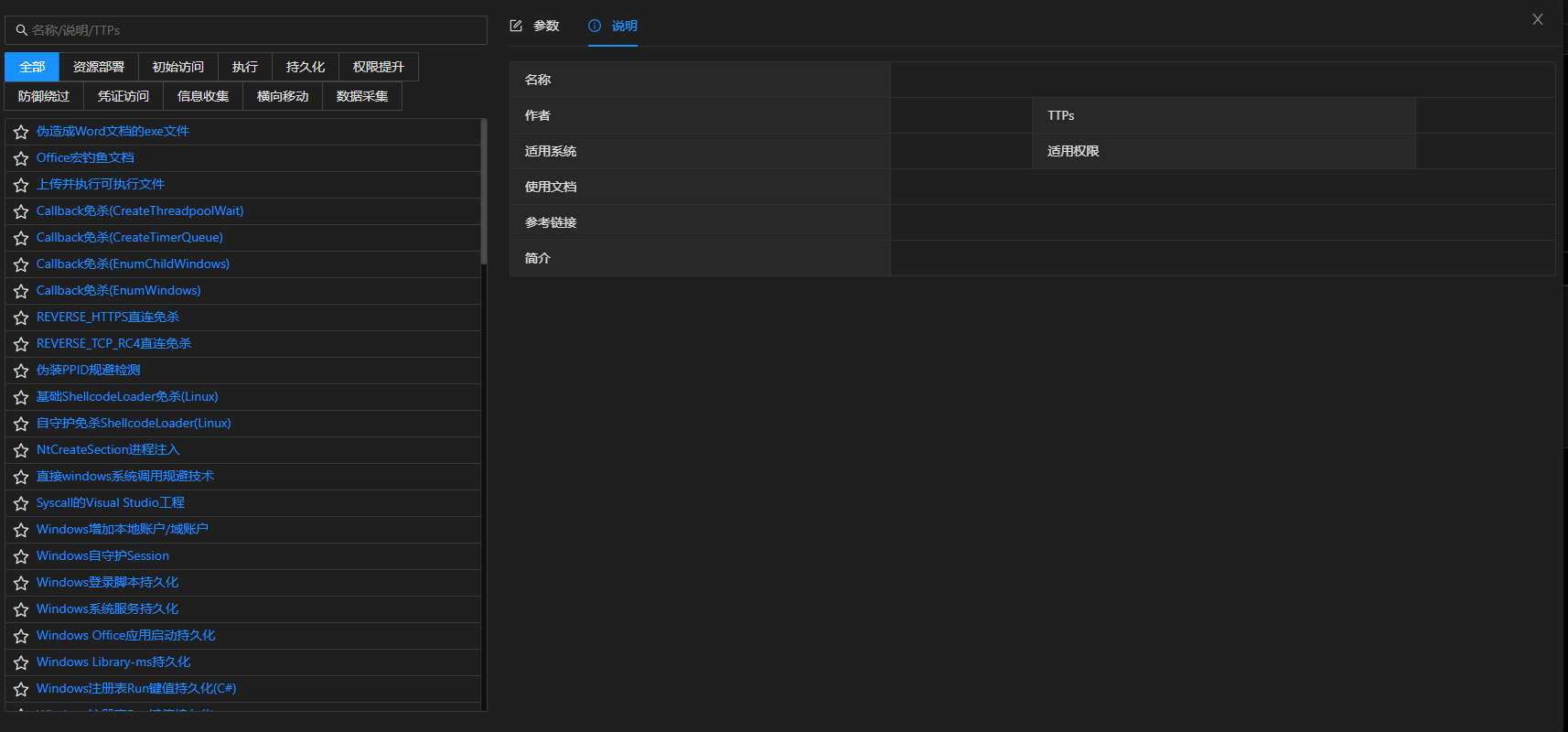Star Callback免杀(CreateTimerQueue) entry
1568x732 pixels.
[21, 238]
